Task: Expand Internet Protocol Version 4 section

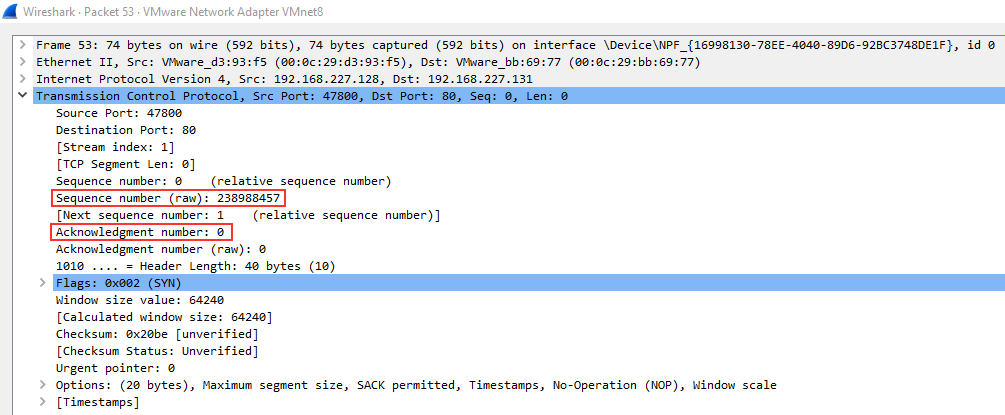Action: point(22,79)
